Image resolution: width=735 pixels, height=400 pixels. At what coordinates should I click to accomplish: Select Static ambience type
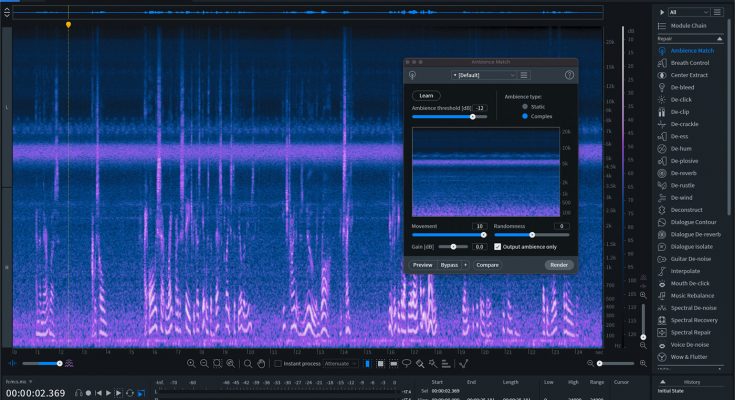525,106
